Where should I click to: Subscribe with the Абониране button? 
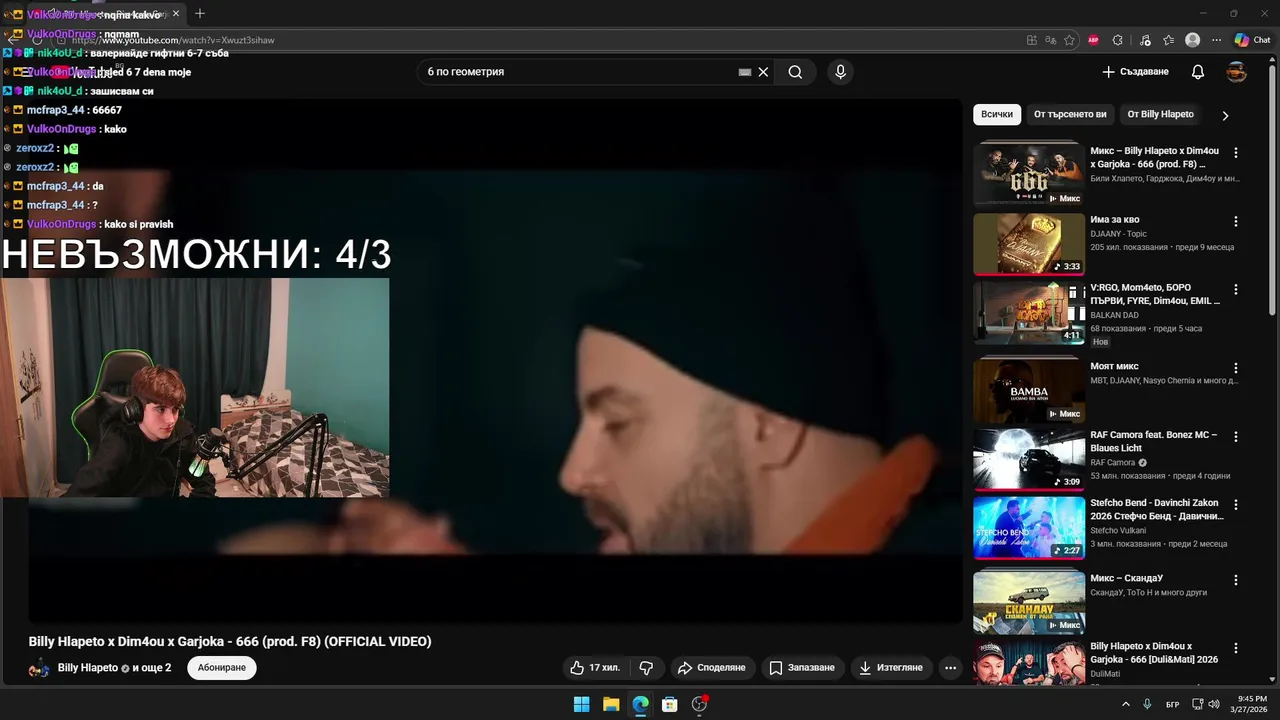tap(222, 667)
